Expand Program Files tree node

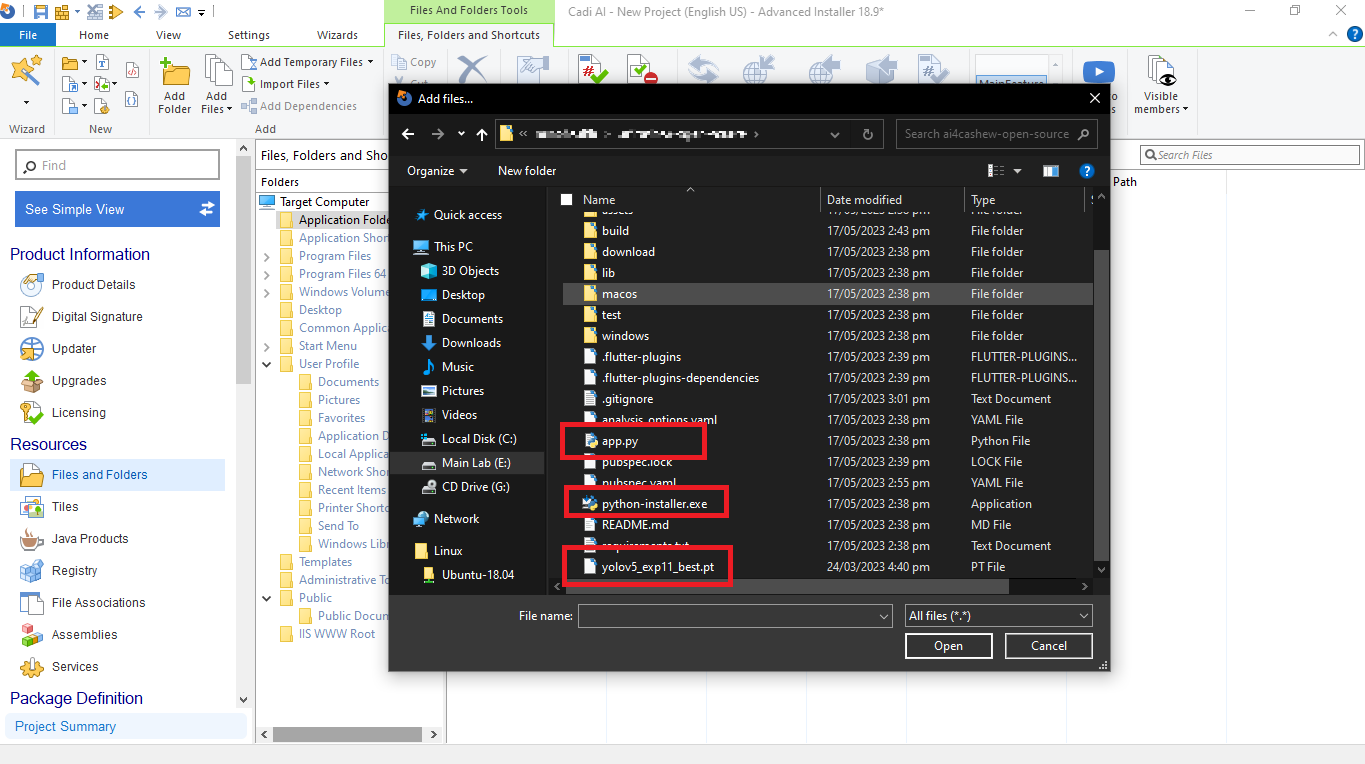(267, 256)
